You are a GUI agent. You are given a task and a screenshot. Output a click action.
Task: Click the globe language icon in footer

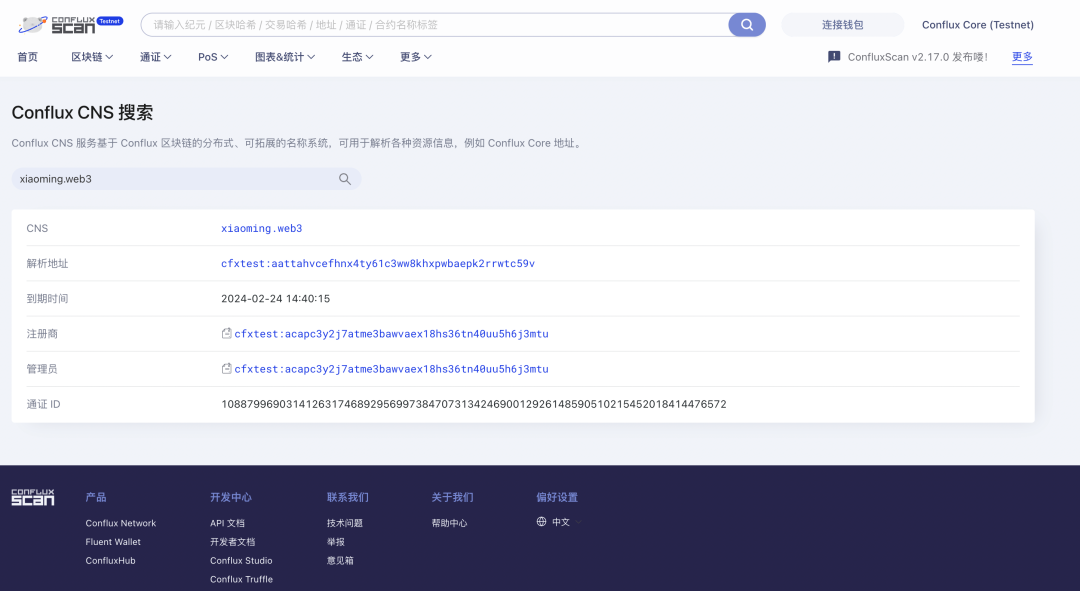(541, 521)
